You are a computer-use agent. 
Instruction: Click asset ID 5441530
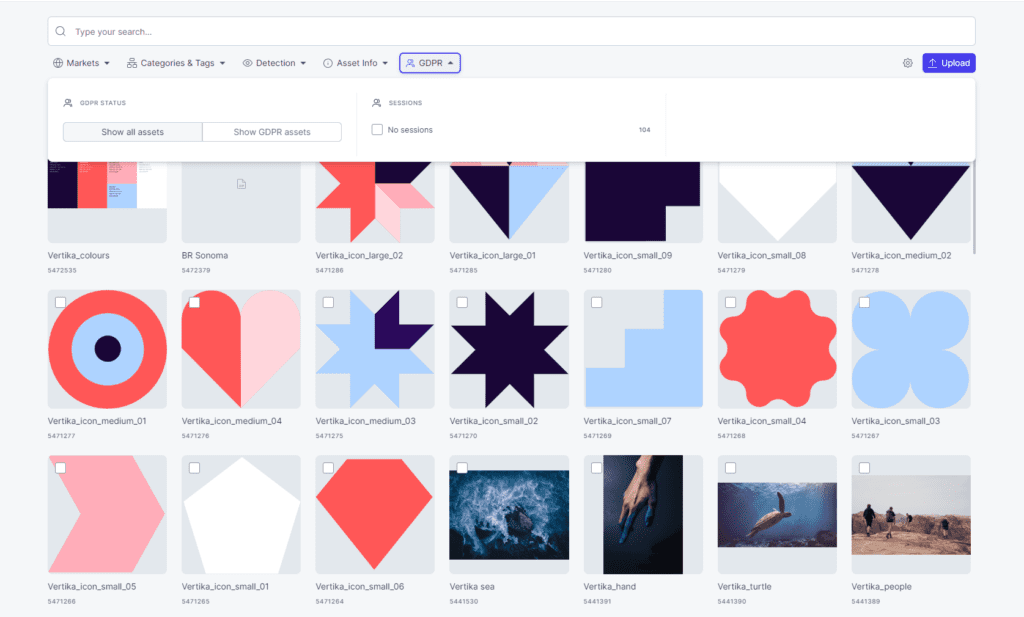464,601
